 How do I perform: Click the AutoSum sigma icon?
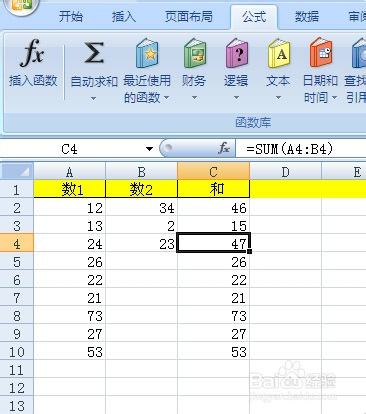pos(94,53)
